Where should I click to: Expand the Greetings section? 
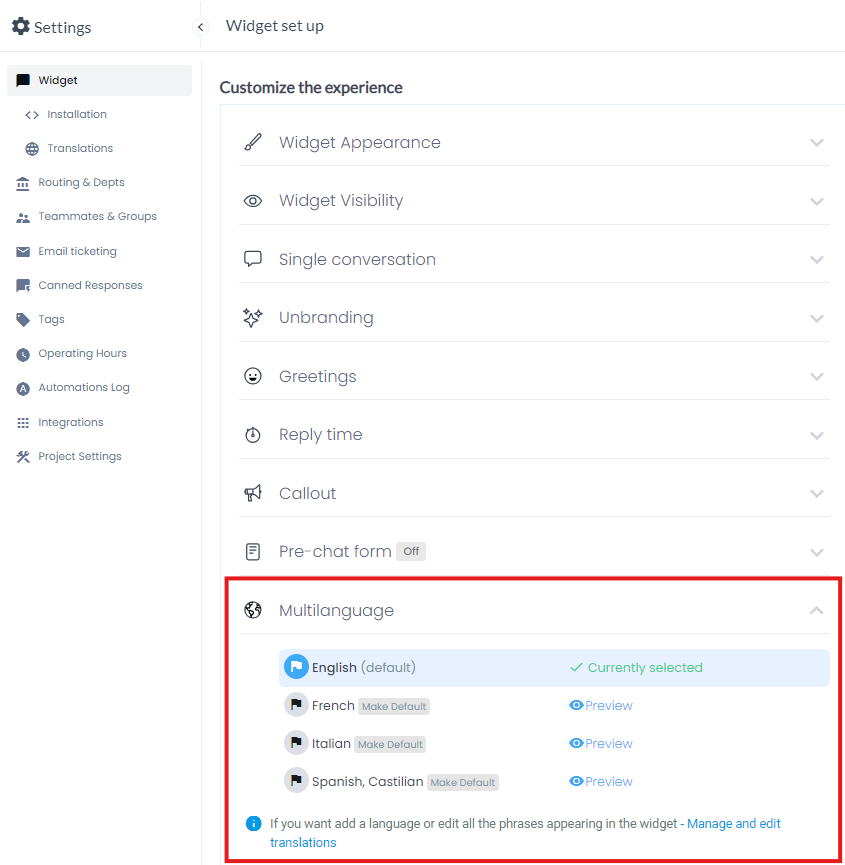pyautogui.click(x=817, y=377)
